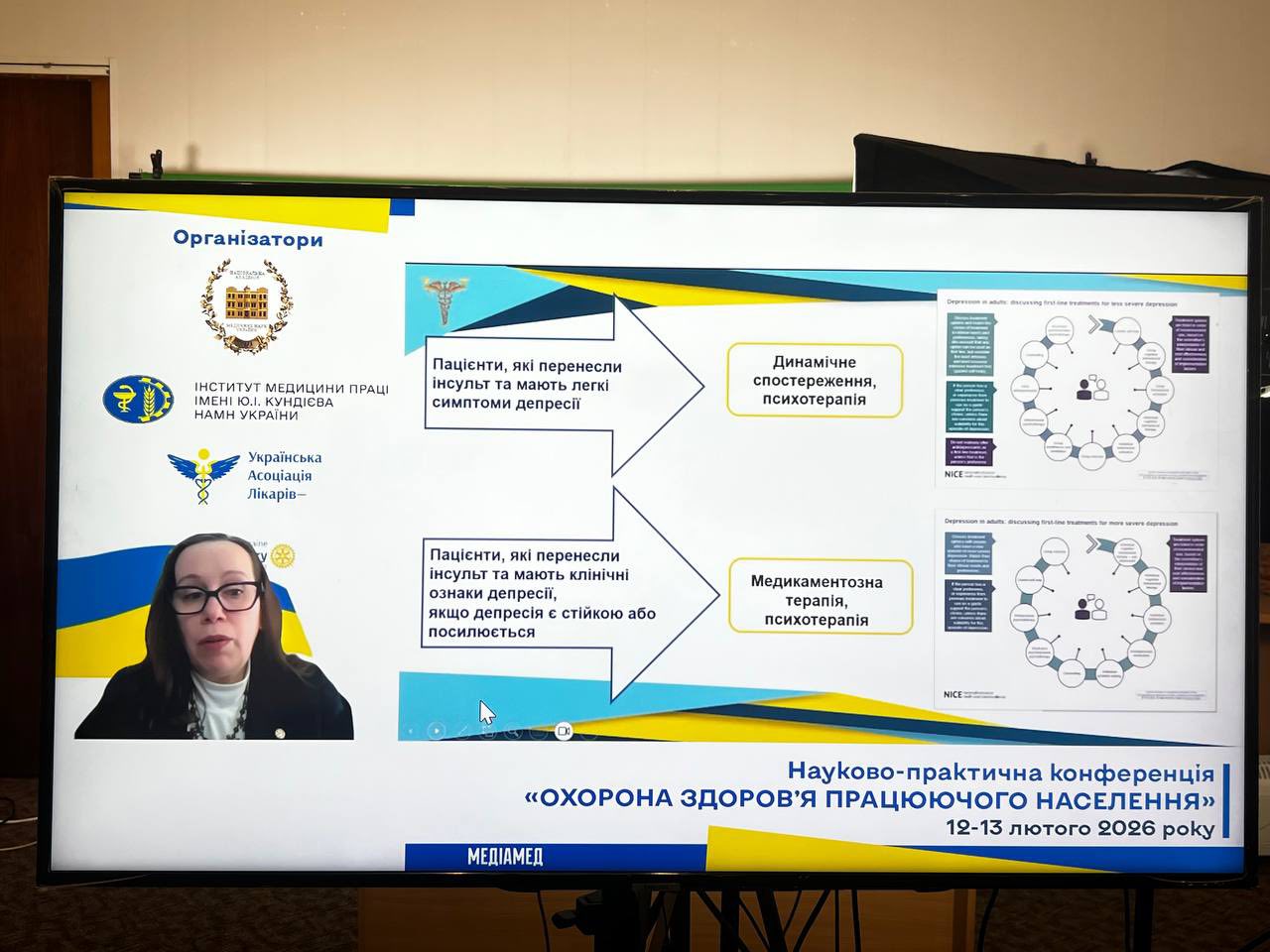Click the winged Ukrainian Doctors Association emblem
1270x952 pixels.
tap(203, 475)
